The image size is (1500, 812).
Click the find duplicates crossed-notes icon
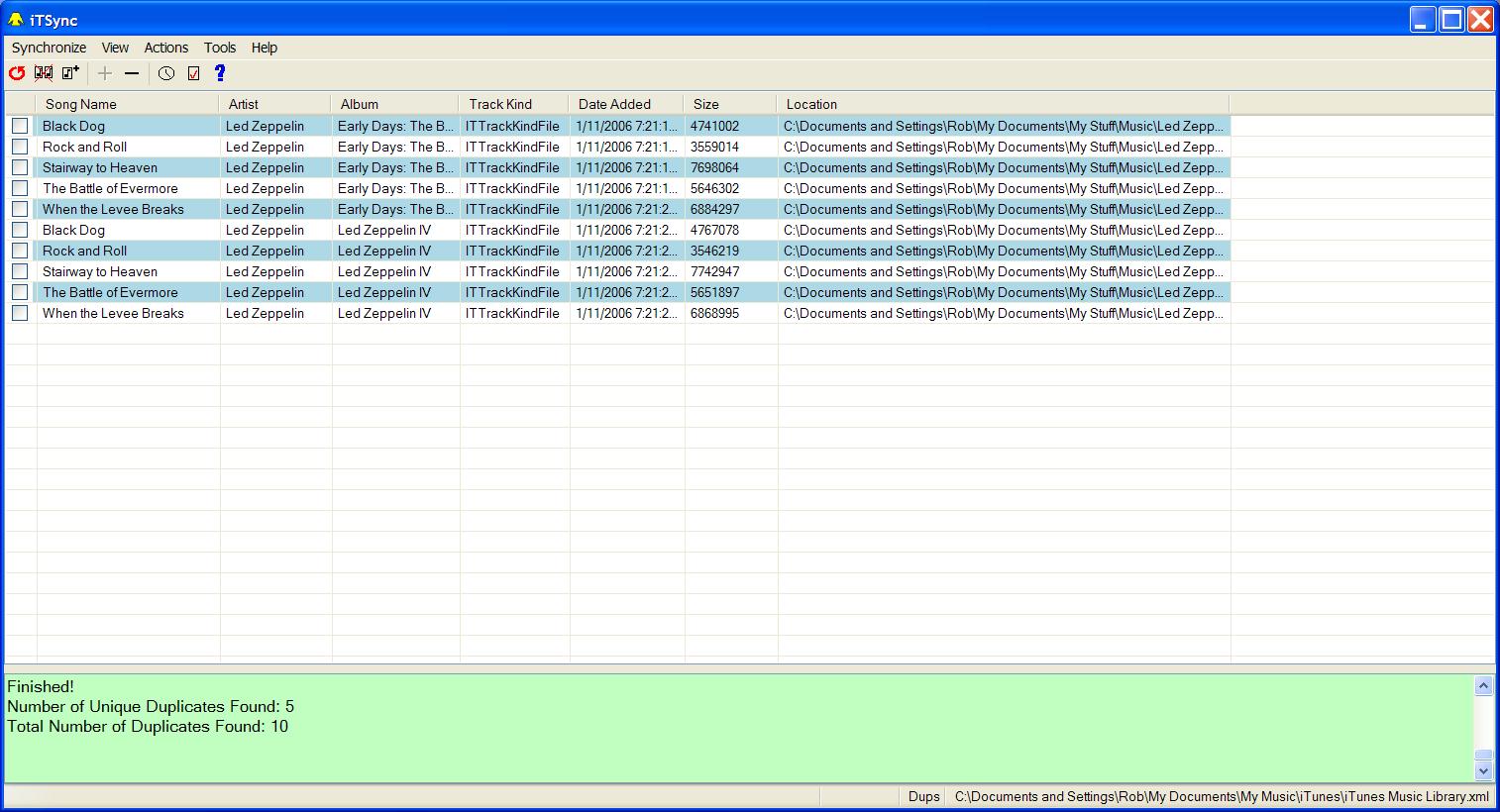pyautogui.click(x=44, y=73)
